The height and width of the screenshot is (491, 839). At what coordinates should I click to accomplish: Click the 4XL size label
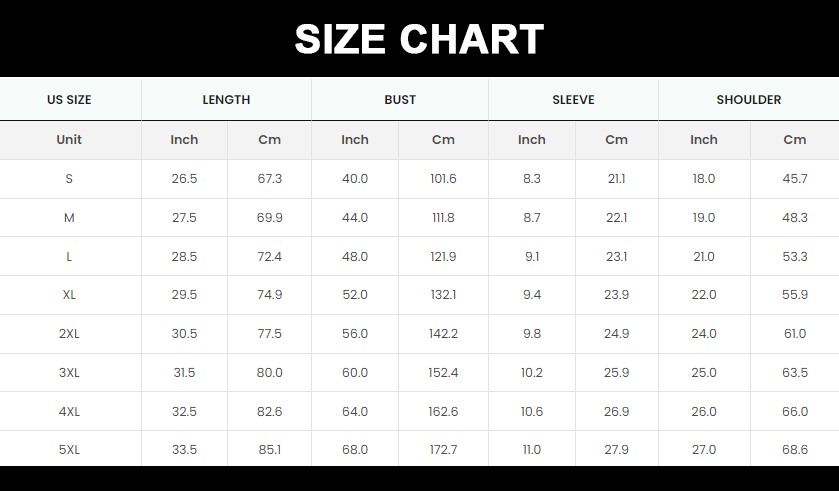(x=69, y=412)
